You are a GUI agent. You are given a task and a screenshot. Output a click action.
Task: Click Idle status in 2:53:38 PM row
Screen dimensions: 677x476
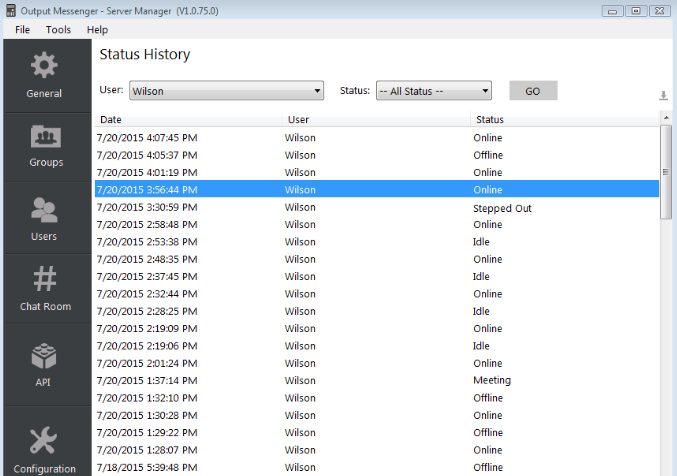click(x=481, y=242)
